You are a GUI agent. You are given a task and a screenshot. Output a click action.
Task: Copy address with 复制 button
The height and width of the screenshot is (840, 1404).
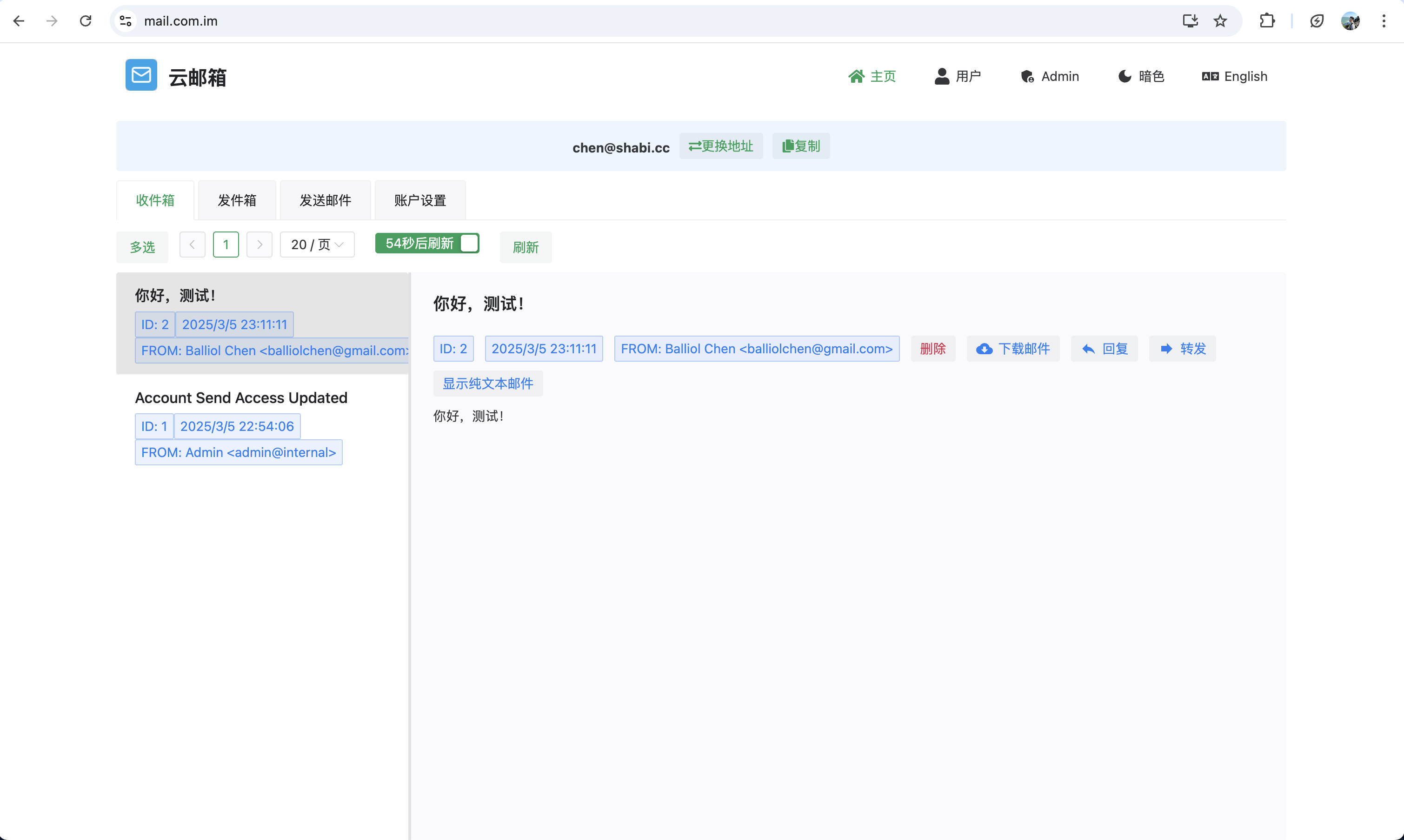point(800,146)
